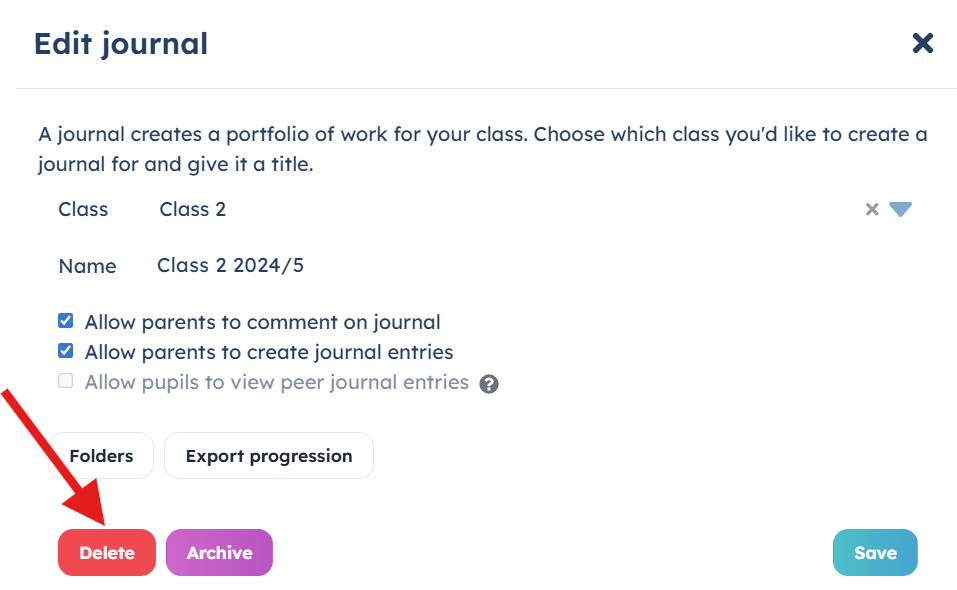Screen dimensions: 957x590
Task: Click Export progression button
Action: pyautogui.click(x=269, y=456)
